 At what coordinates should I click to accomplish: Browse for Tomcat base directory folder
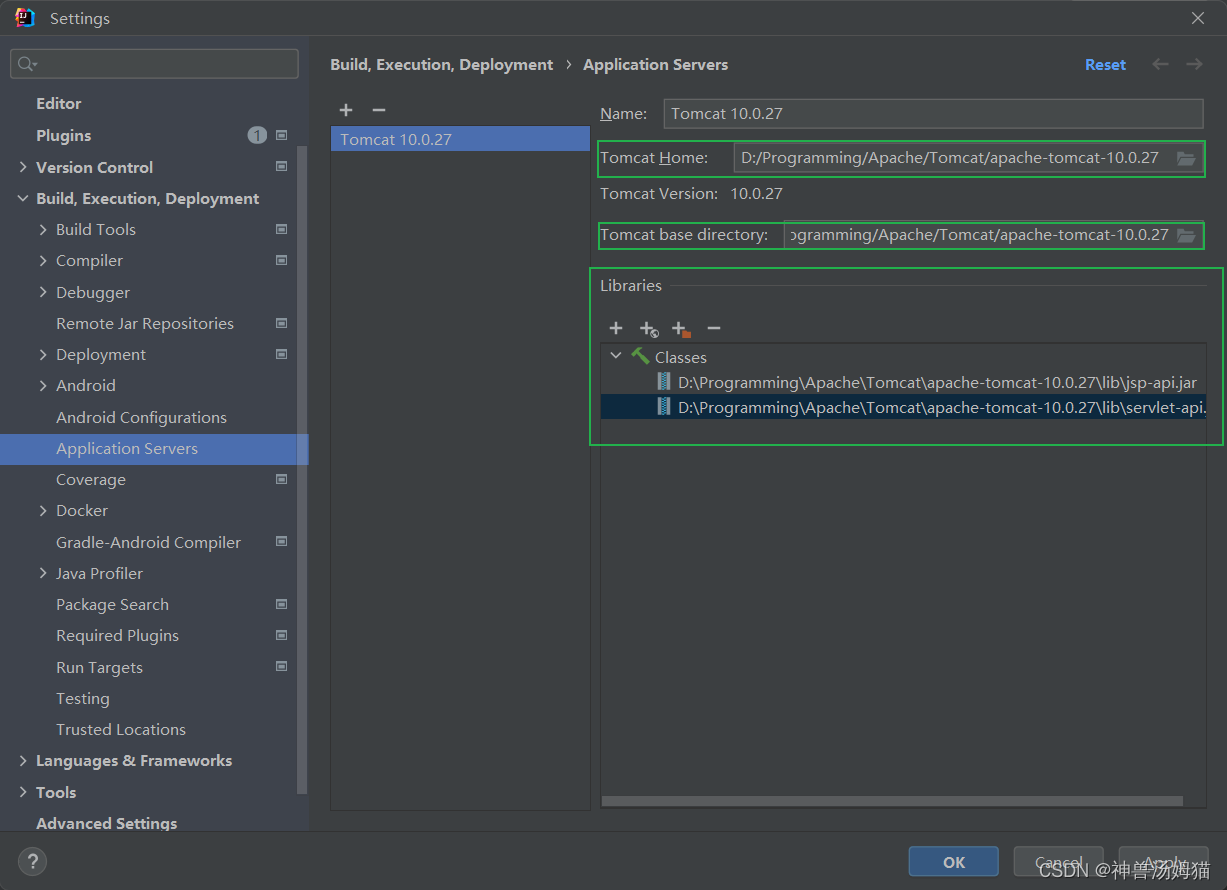pos(1186,235)
